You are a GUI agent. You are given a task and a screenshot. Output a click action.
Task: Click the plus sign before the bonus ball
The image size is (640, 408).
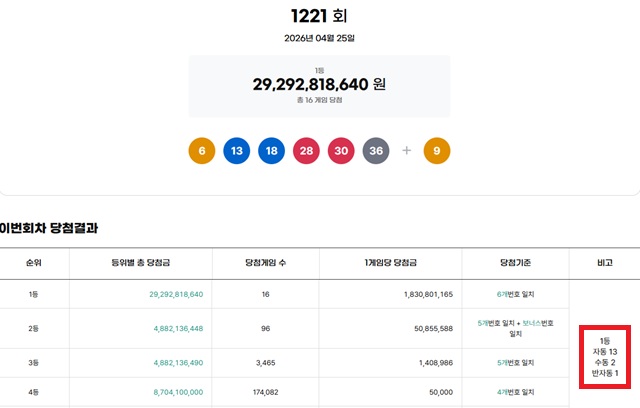coord(407,151)
